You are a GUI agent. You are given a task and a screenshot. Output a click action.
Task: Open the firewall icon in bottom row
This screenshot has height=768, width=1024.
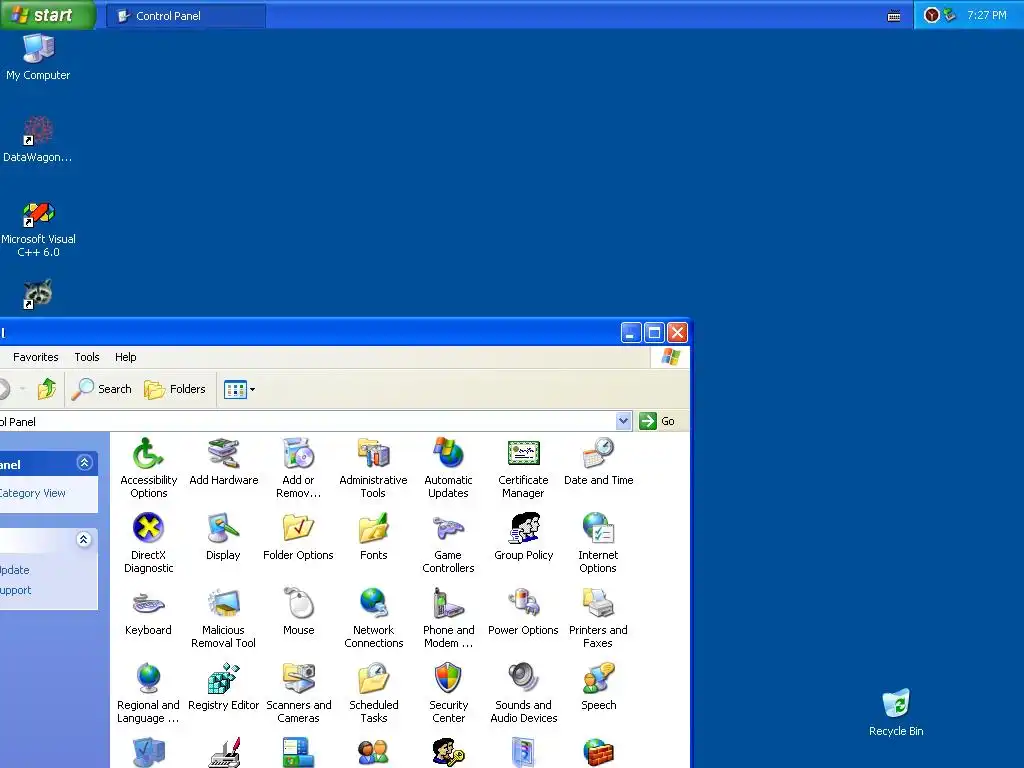[598, 752]
